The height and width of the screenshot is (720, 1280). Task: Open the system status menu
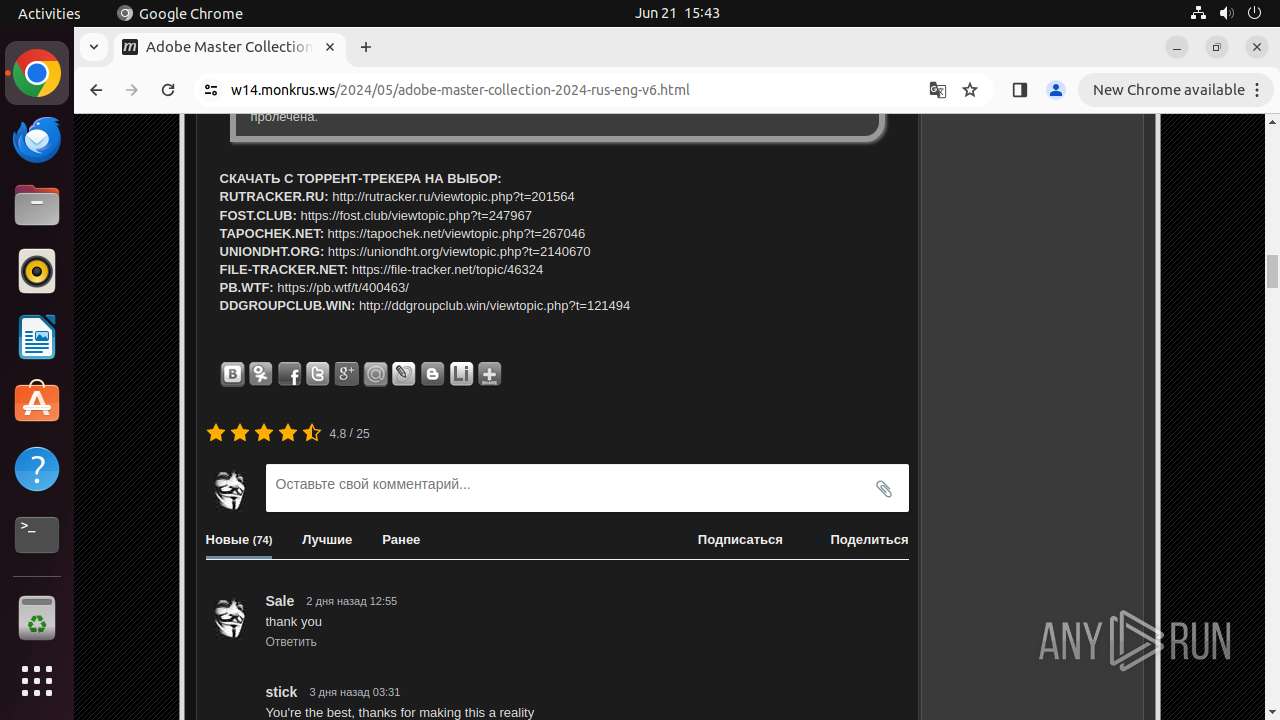point(1228,13)
